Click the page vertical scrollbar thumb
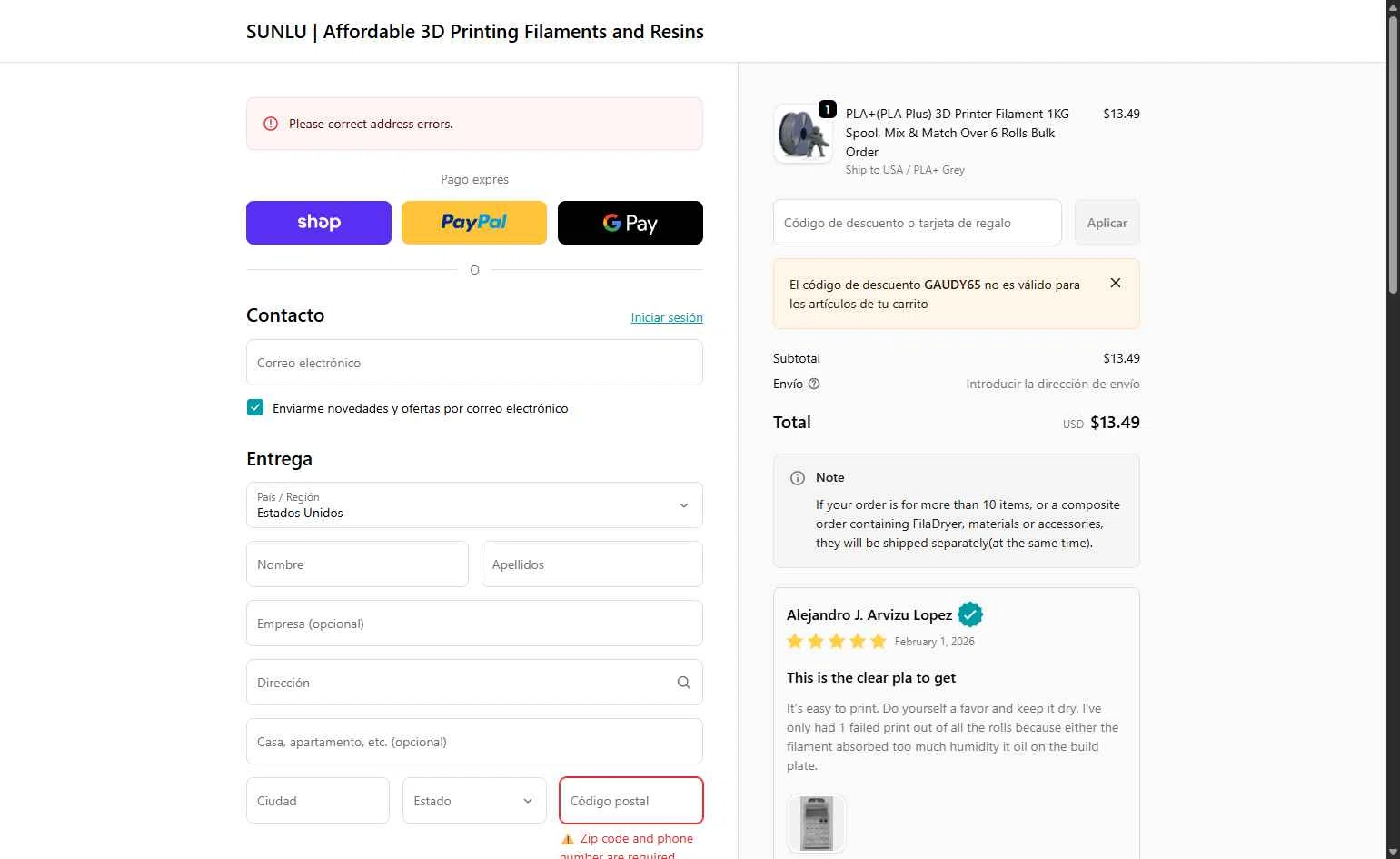The height and width of the screenshot is (859, 1400). pos(1393,155)
